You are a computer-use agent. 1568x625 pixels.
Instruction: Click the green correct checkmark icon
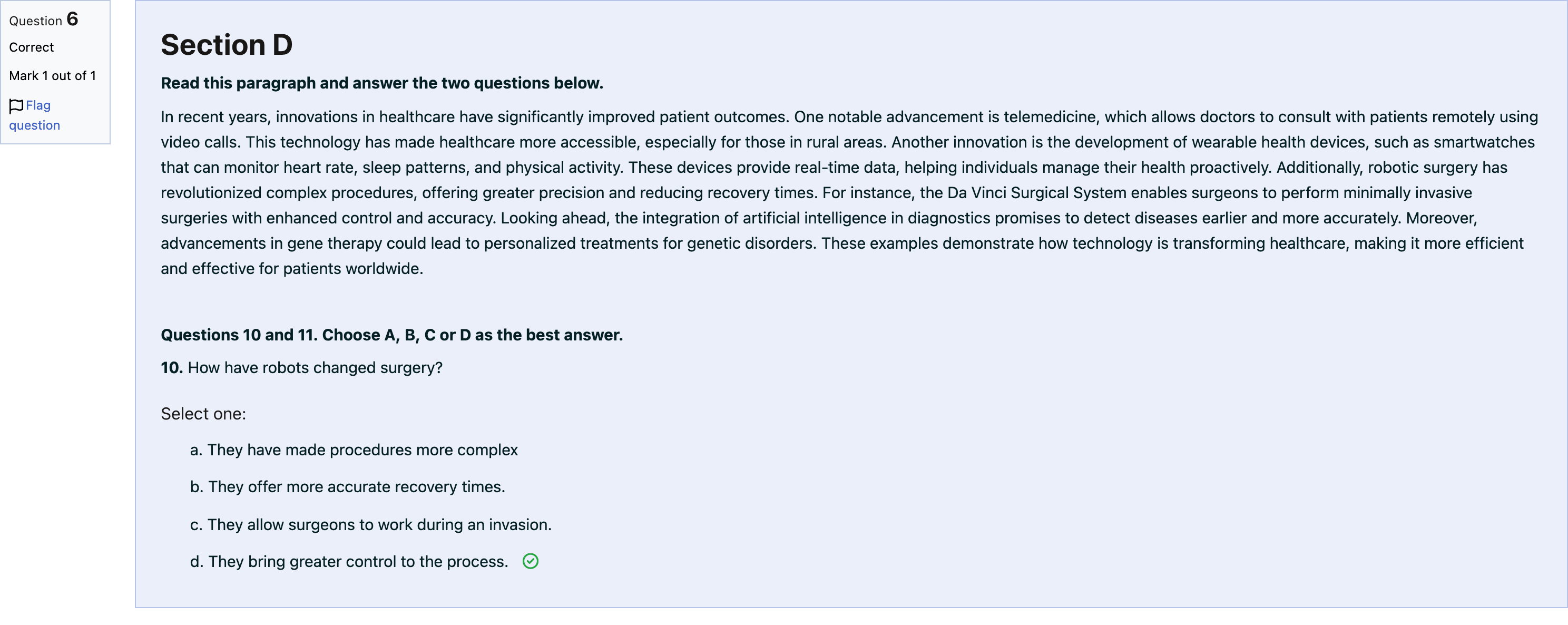pos(530,561)
